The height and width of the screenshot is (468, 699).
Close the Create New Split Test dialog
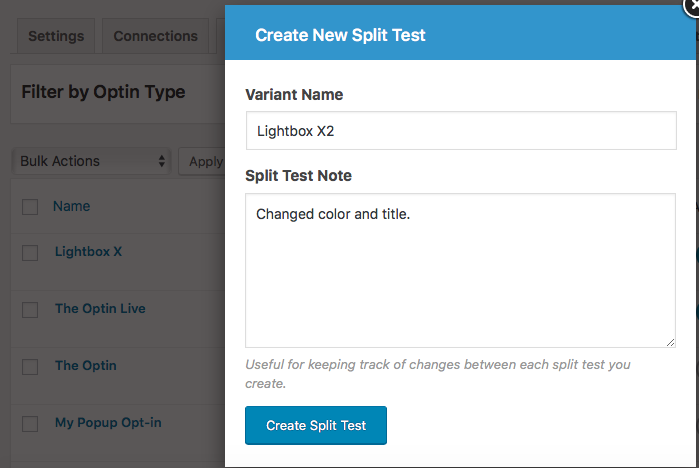(690, 5)
